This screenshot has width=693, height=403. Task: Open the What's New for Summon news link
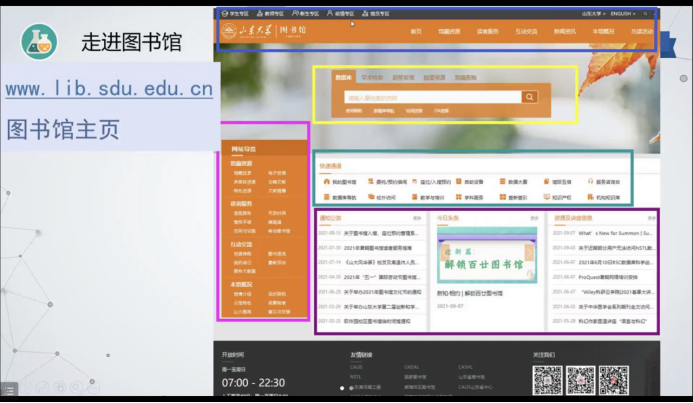point(615,232)
